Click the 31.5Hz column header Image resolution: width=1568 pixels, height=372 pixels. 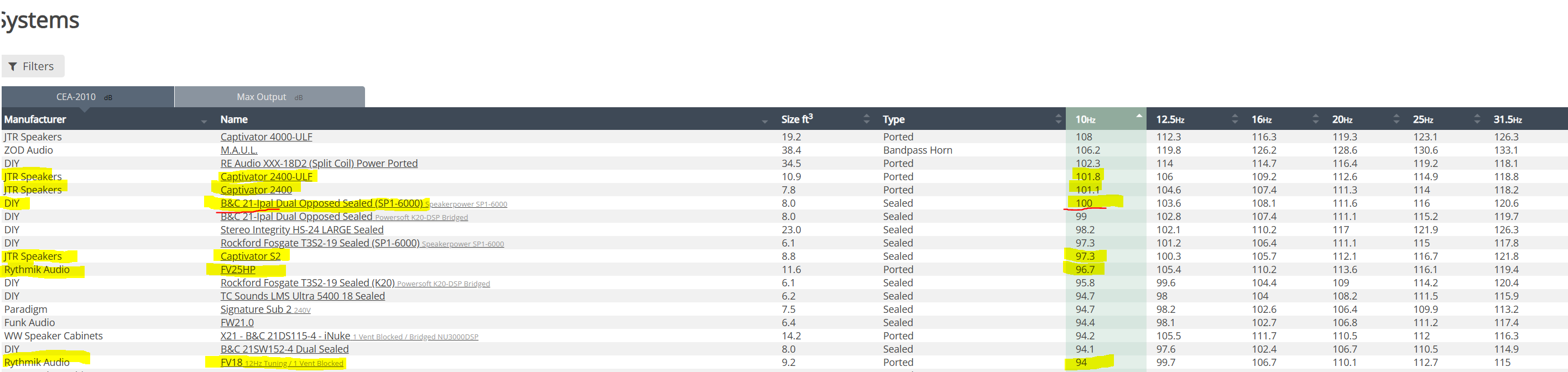tap(1507, 120)
